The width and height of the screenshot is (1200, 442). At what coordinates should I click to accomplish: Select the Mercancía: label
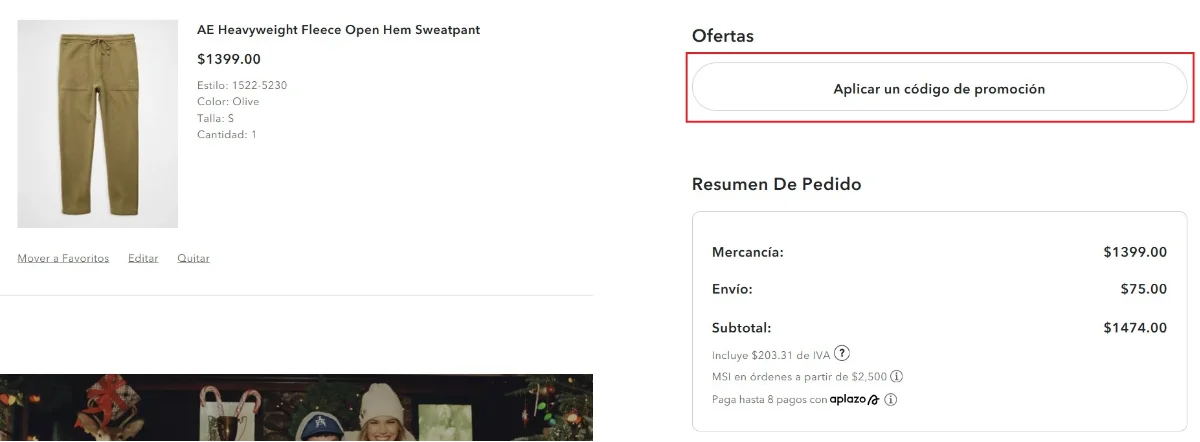click(x=748, y=252)
